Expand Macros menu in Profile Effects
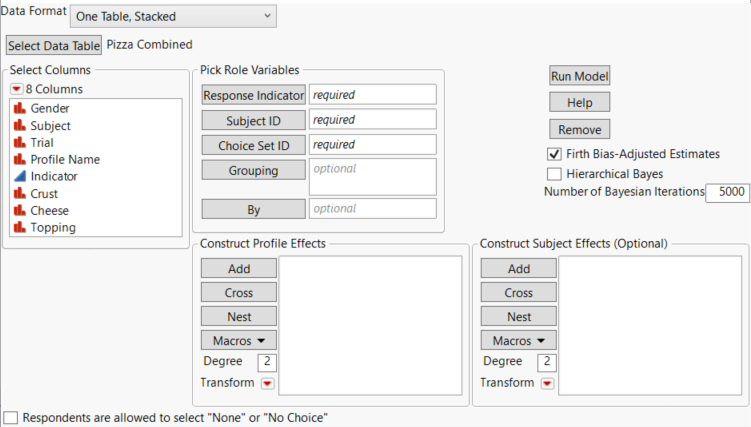This screenshot has width=751, height=427. pos(238,340)
